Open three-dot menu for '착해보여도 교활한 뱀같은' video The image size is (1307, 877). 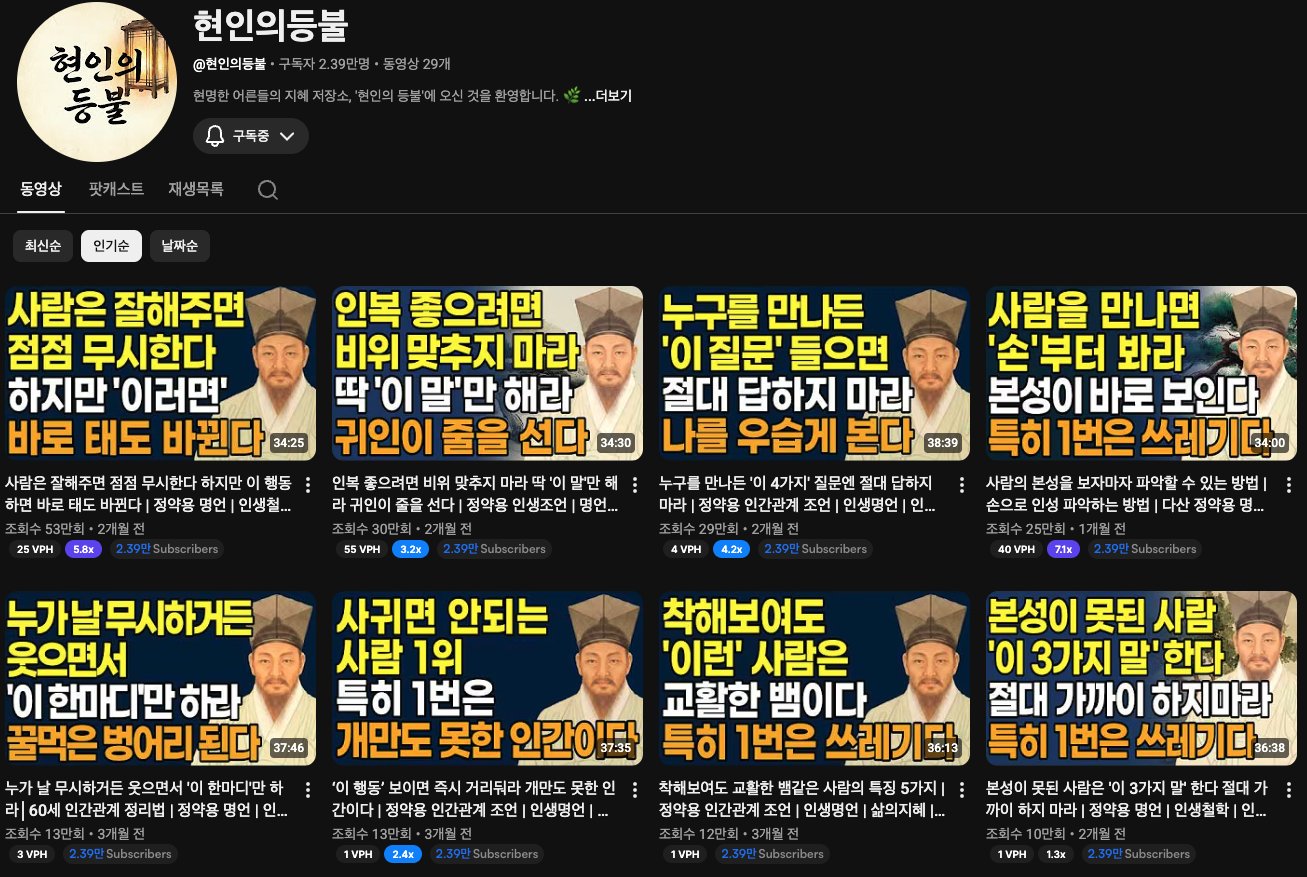[x=962, y=791]
